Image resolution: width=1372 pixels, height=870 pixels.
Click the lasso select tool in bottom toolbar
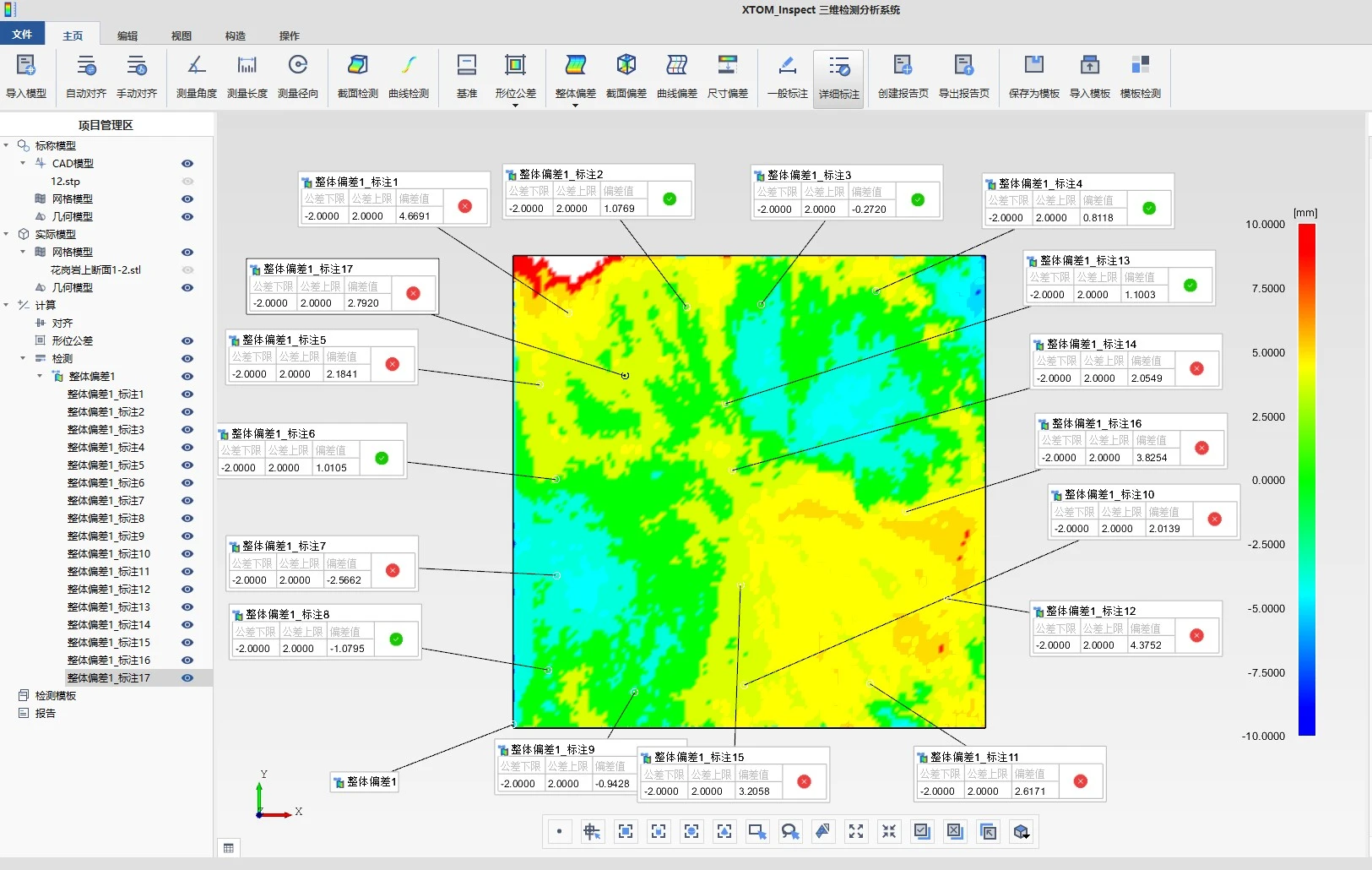tap(790, 832)
